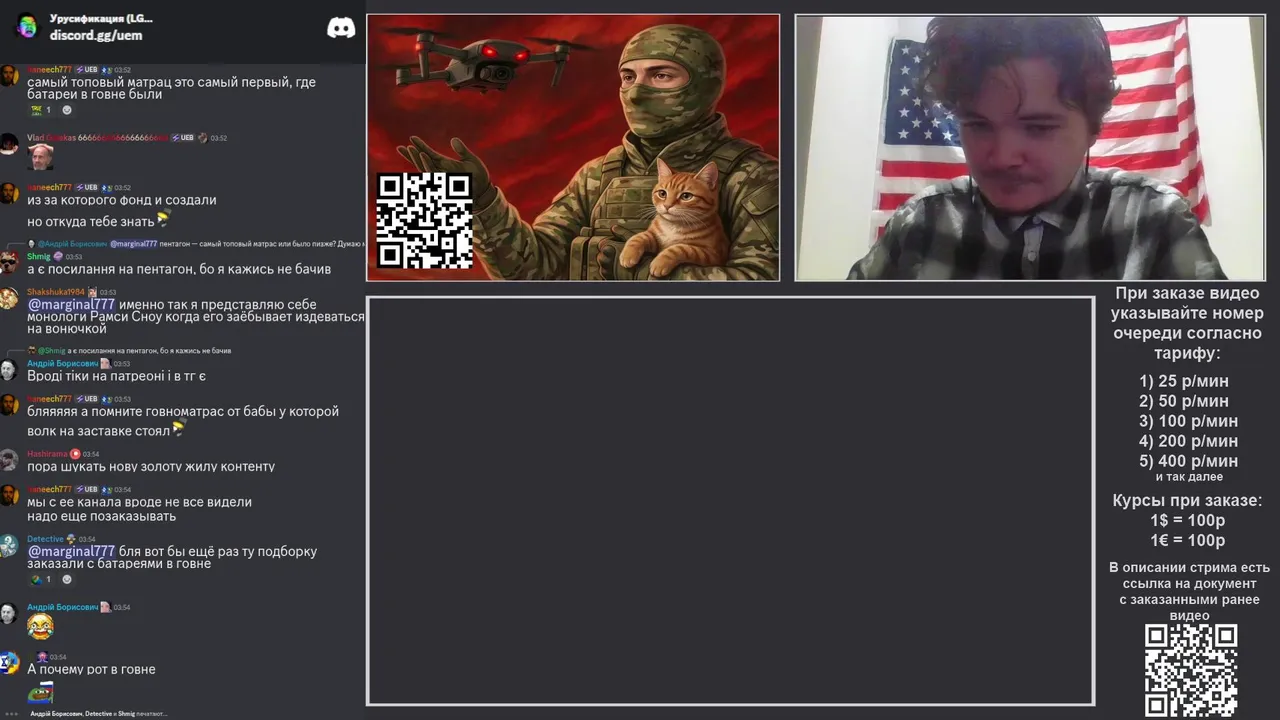Screen dimensions: 1280x720
Task: Click the typing indicator text at chat bottom
Action: point(98,714)
